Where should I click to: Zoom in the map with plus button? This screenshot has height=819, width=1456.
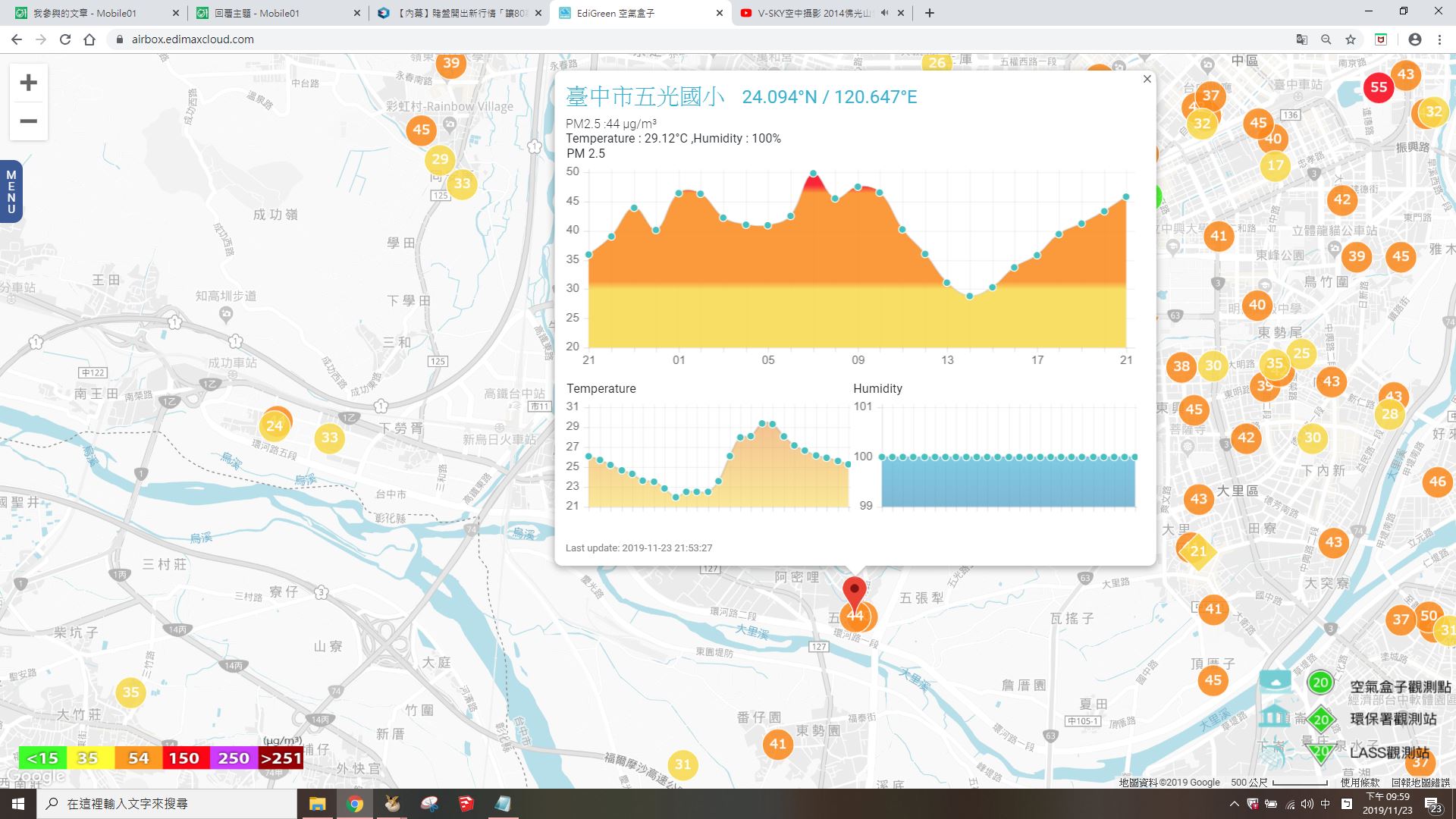pyautogui.click(x=28, y=83)
